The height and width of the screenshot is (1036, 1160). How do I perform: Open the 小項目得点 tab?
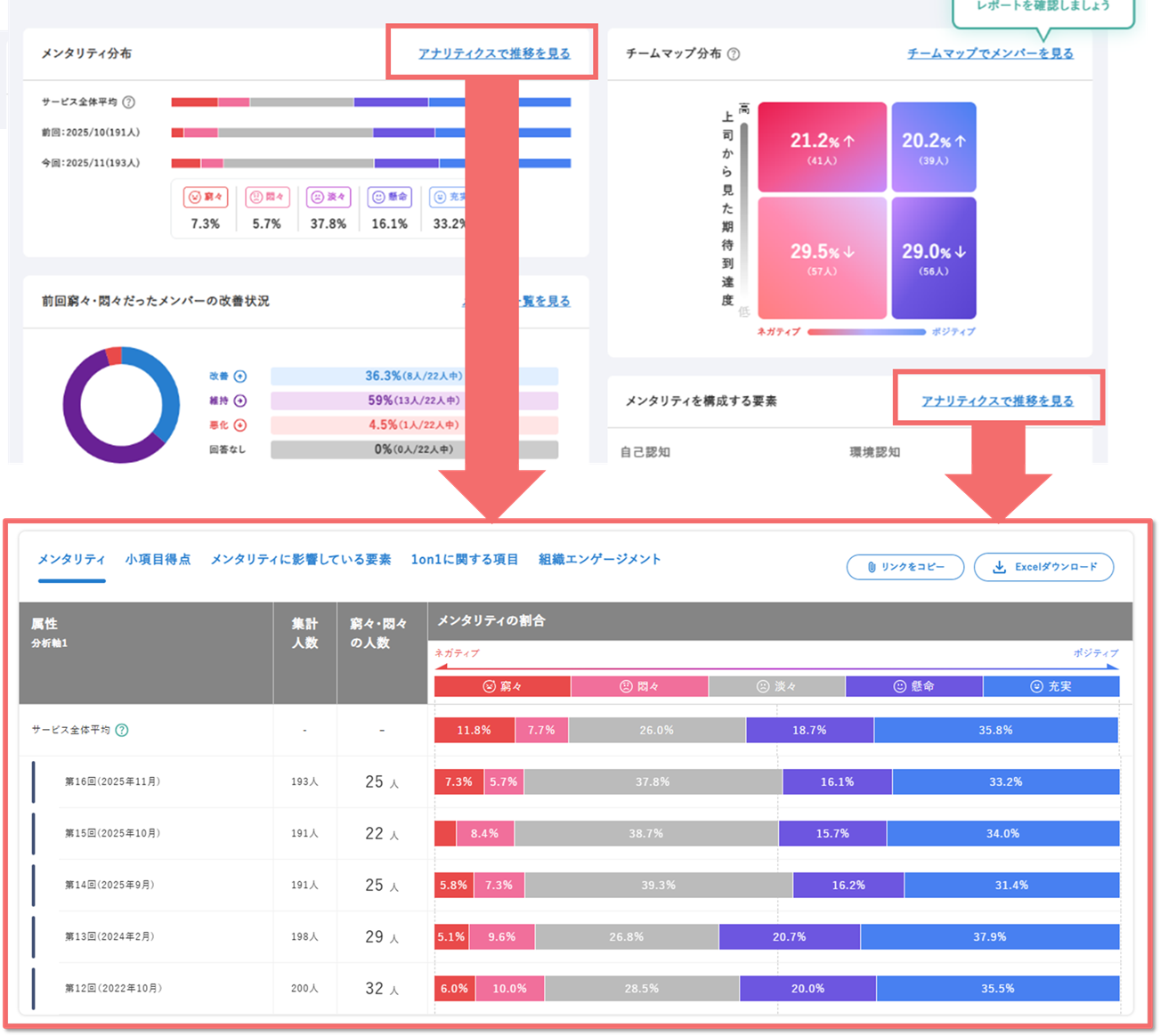[158, 559]
